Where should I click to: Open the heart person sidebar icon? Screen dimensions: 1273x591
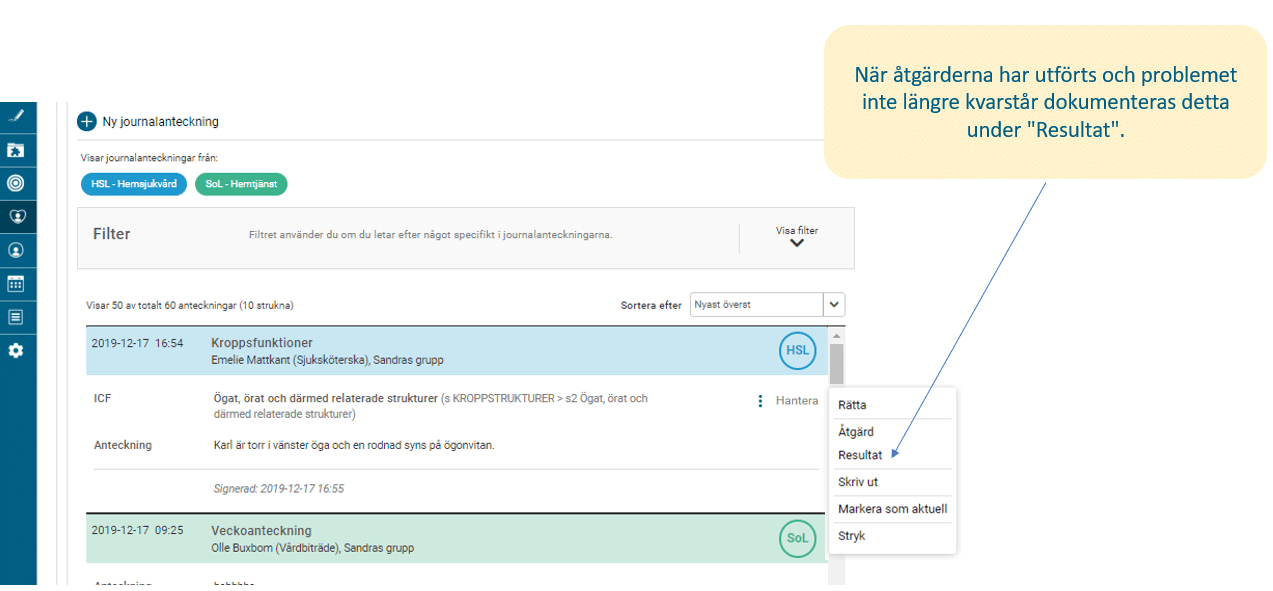(x=16, y=216)
